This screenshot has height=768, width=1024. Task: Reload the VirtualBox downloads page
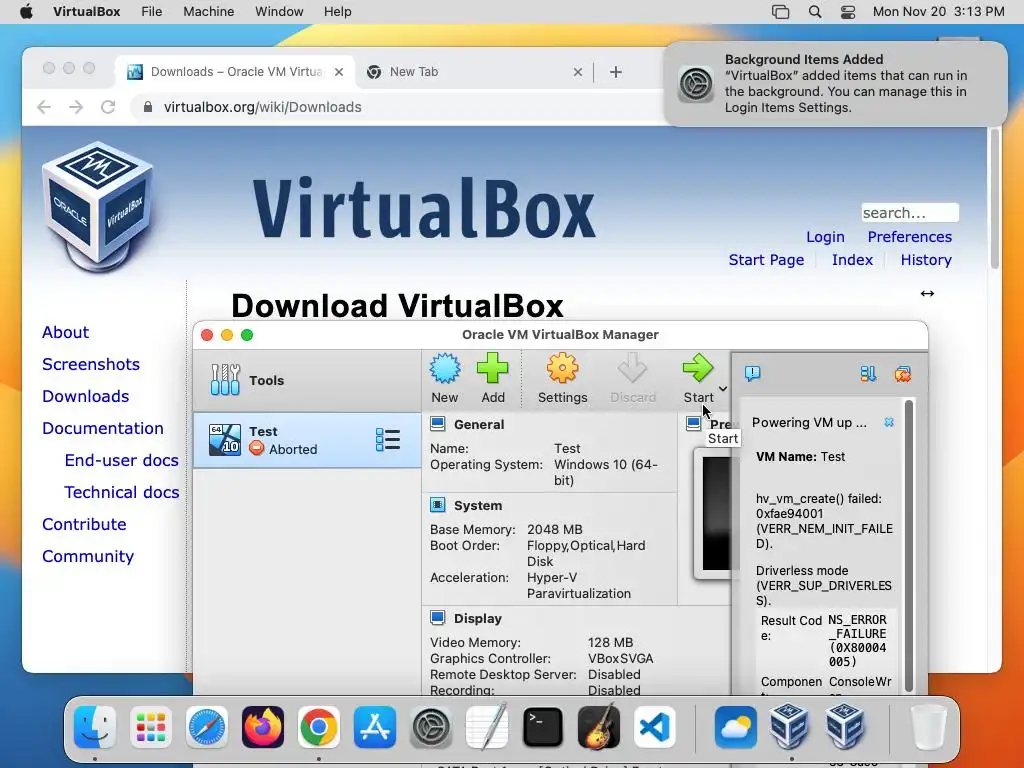click(x=108, y=107)
